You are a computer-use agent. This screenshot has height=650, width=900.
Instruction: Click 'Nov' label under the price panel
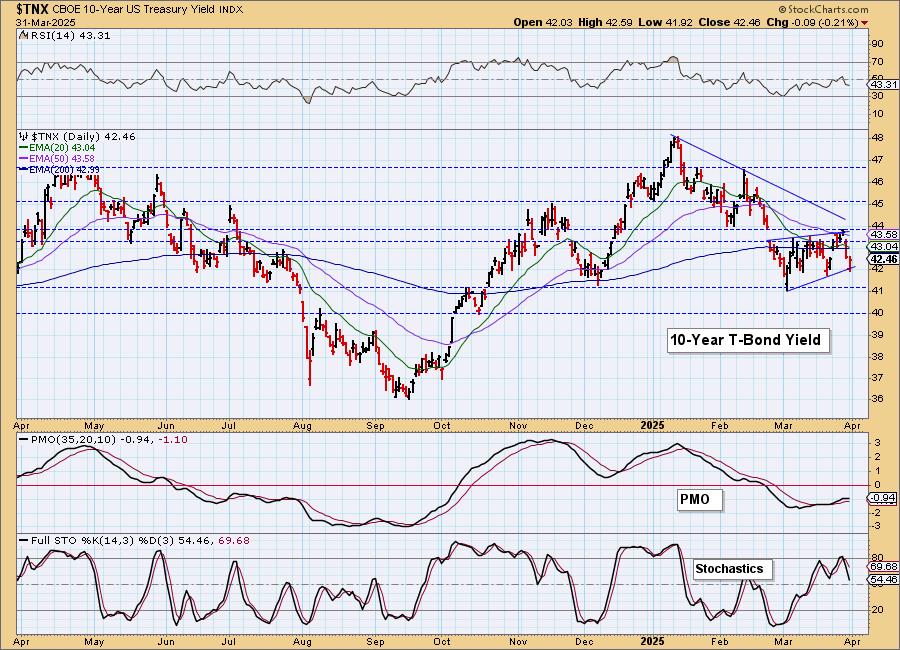518,426
